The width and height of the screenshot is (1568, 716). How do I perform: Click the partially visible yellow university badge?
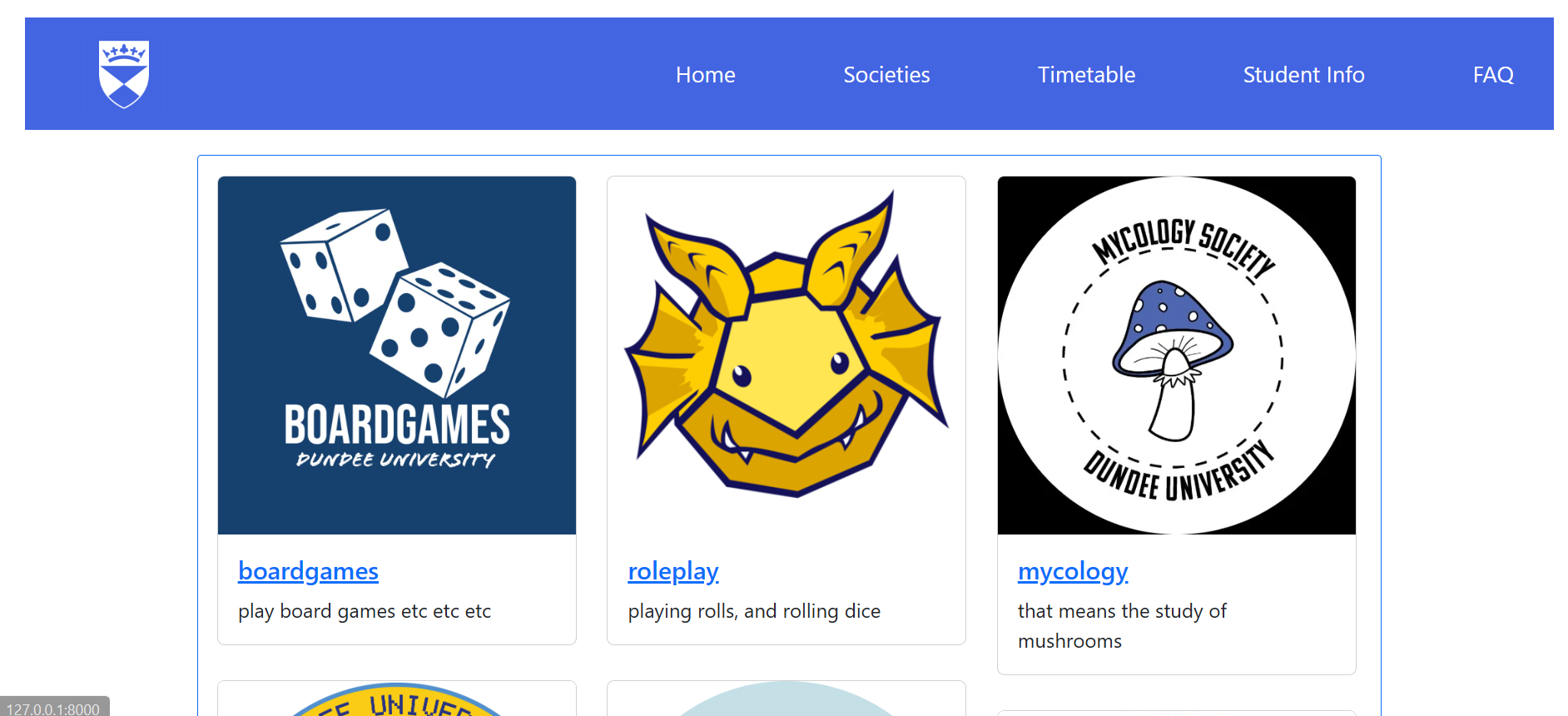tap(397, 699)
